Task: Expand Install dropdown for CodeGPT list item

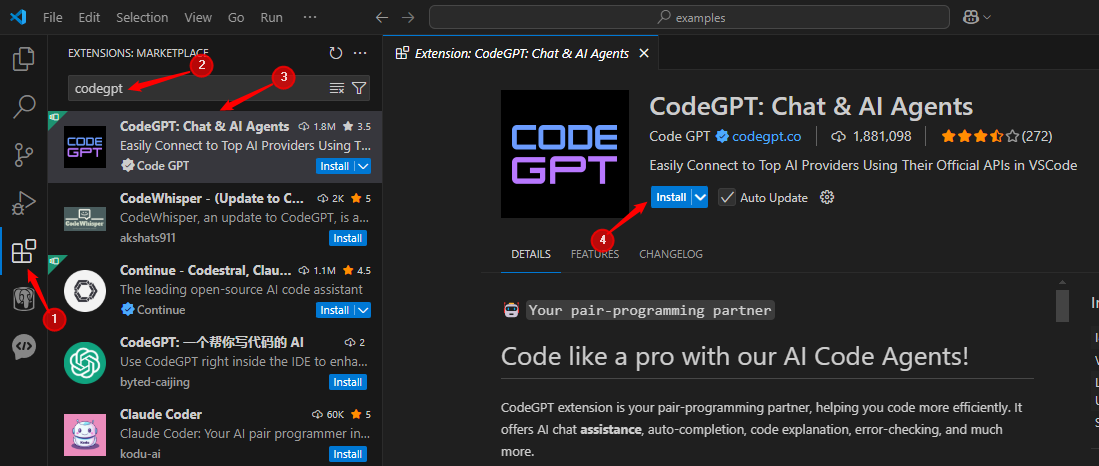Action: 363,166
